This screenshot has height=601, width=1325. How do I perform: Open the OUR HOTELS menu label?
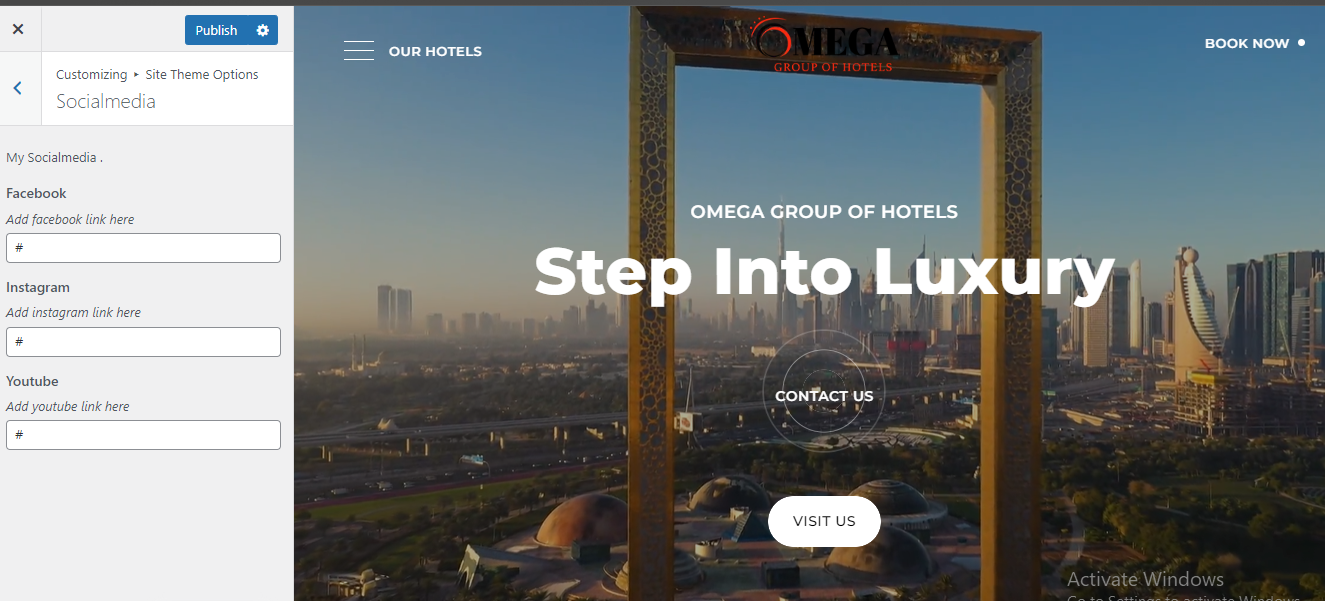point(435,51)
